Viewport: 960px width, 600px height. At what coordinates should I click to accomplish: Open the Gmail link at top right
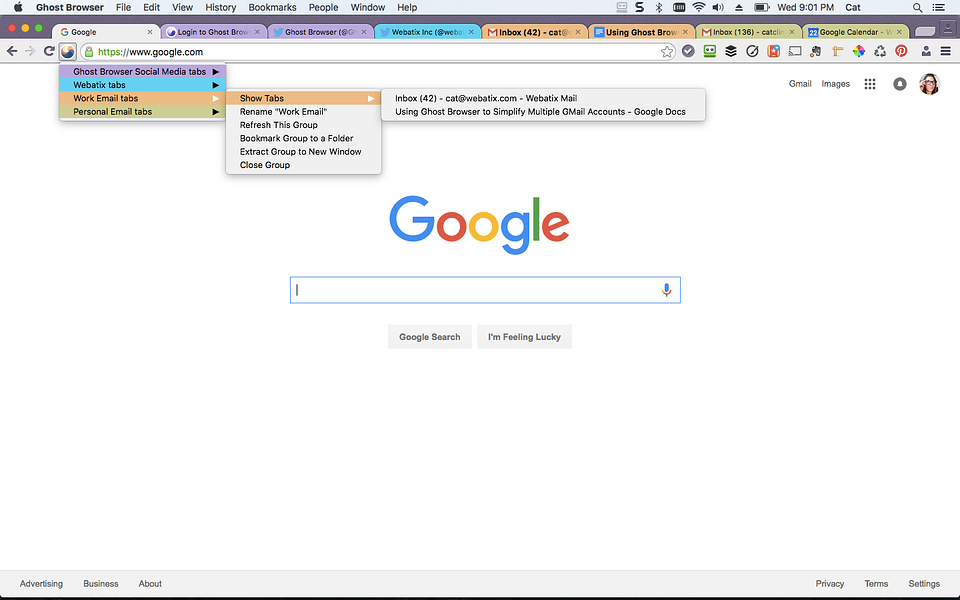tap(800, 84)
